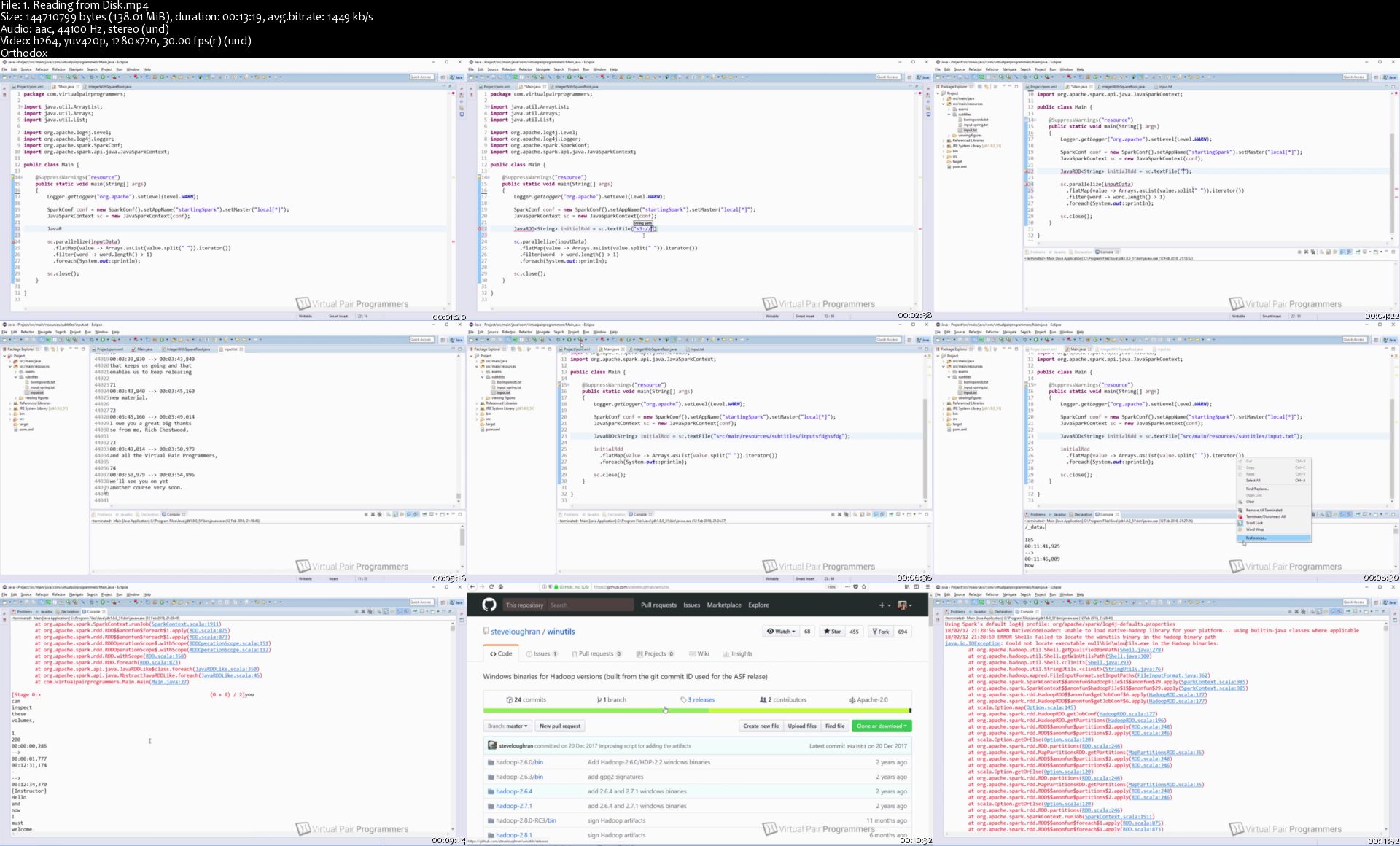
Task: Click the Open Perspective icon in the 00:08:30 frame
Action: (1376, 339)
